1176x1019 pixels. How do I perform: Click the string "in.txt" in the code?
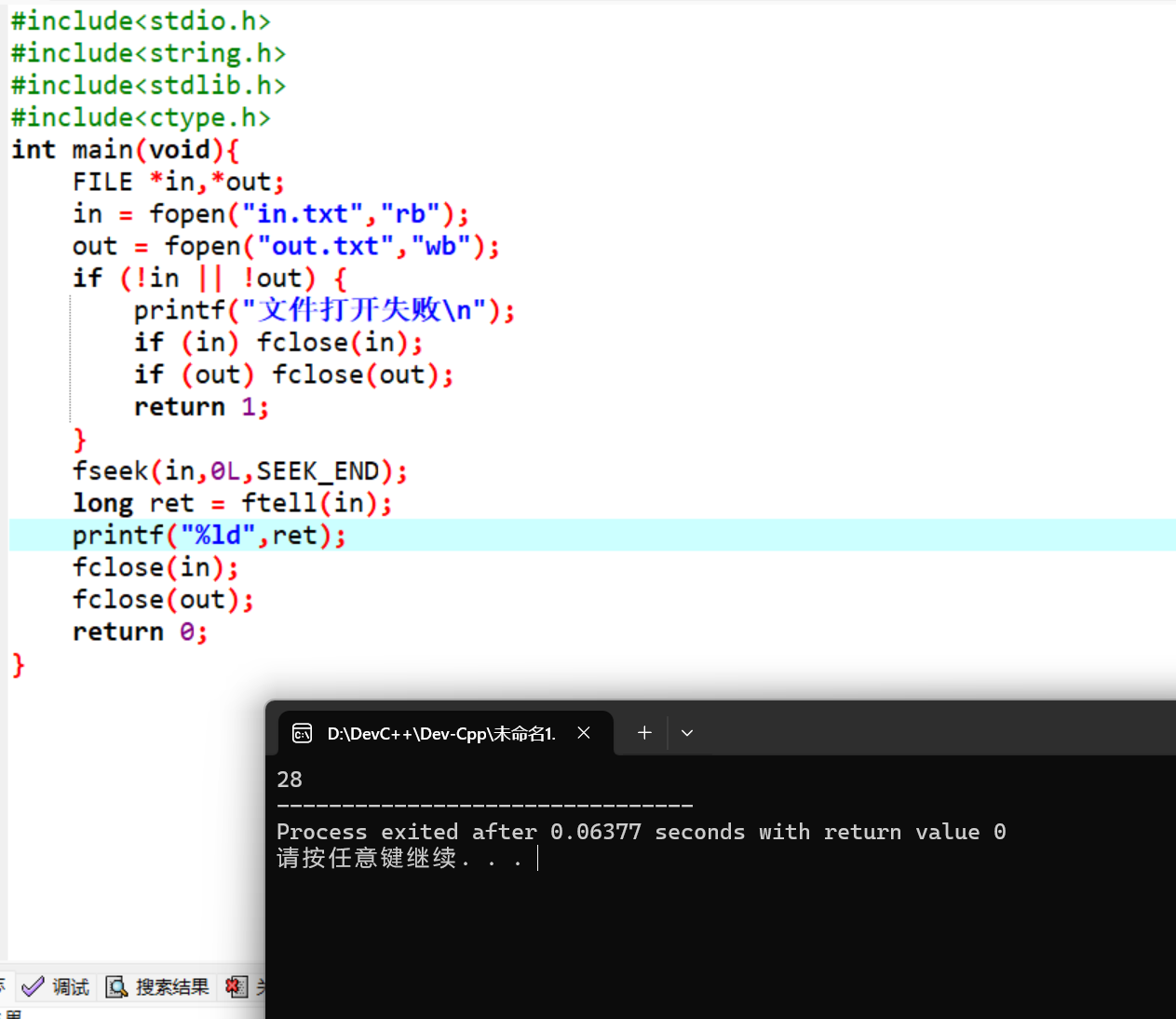click(x=304, y=213)
